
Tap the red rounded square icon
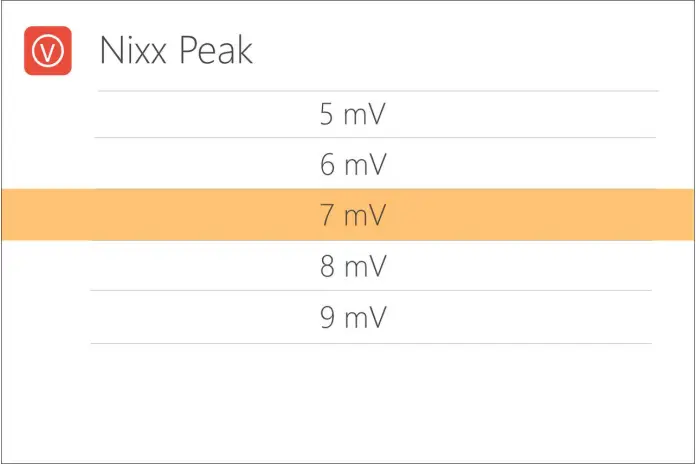tap(48, 49)
